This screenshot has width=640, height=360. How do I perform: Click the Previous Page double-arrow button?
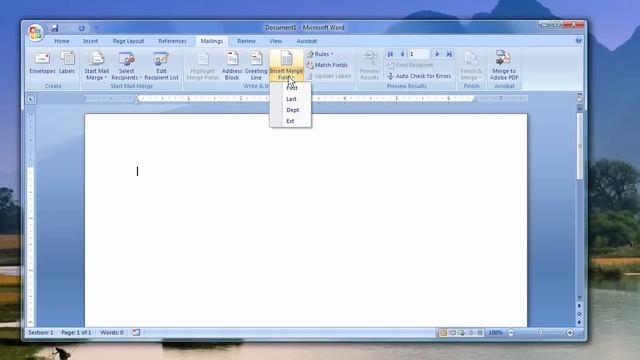coord(579,306)
